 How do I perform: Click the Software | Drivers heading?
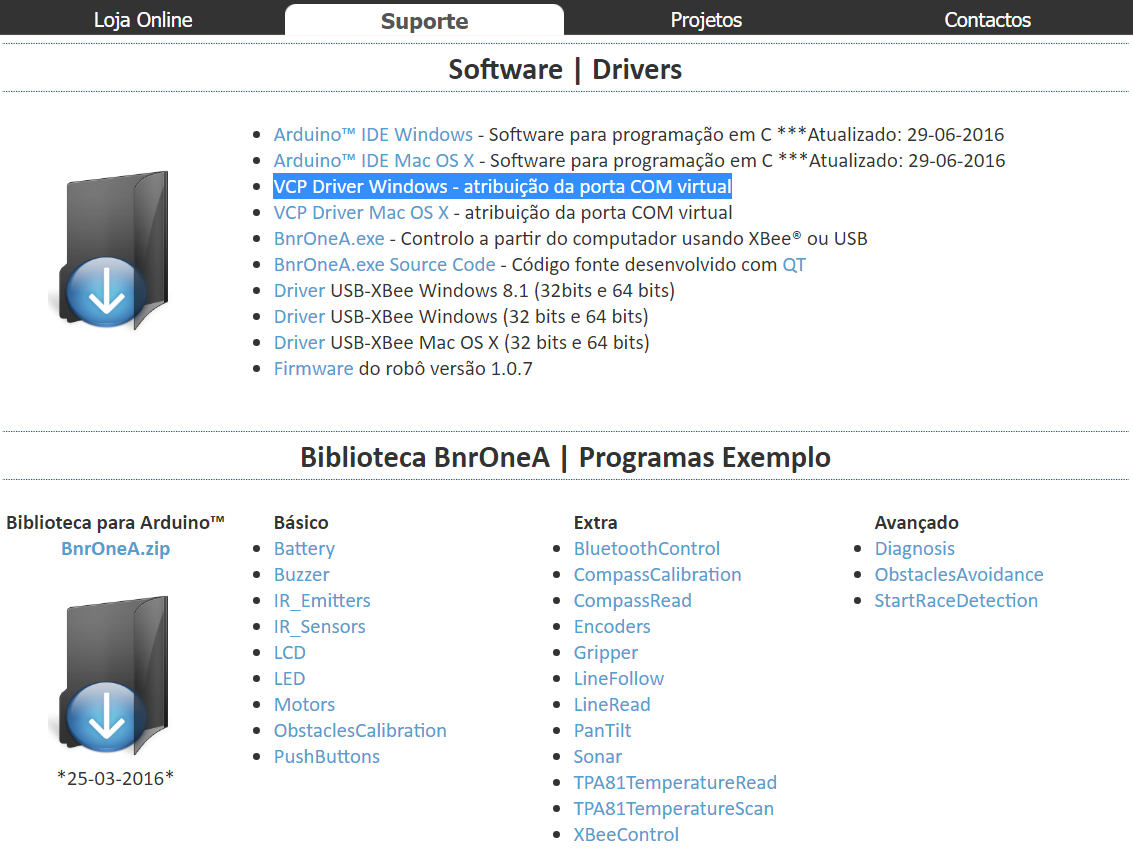(x=565, y=69)
